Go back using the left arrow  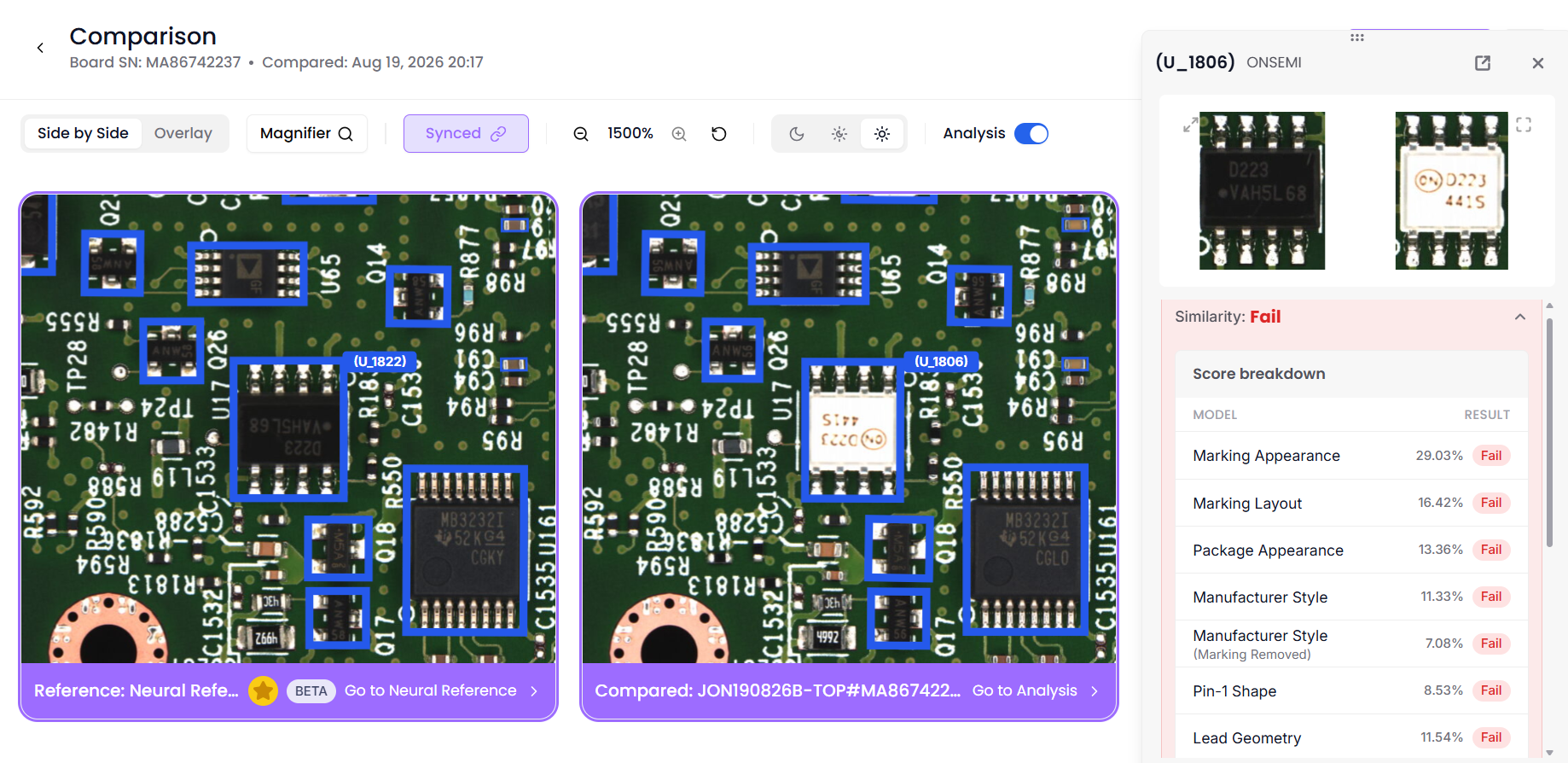[x=40, y=48]
